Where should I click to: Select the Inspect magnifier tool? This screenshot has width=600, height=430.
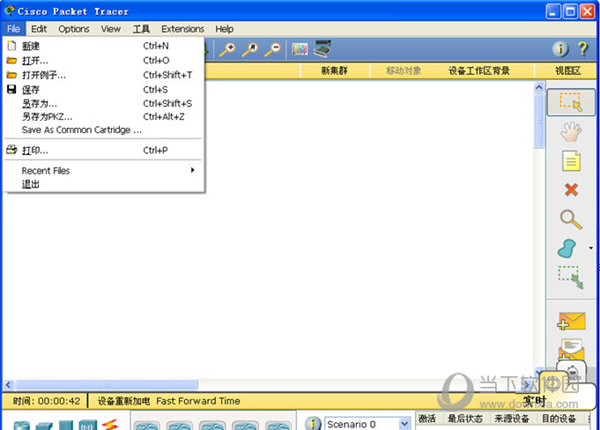pyautogui.click(x=571, y=220)
